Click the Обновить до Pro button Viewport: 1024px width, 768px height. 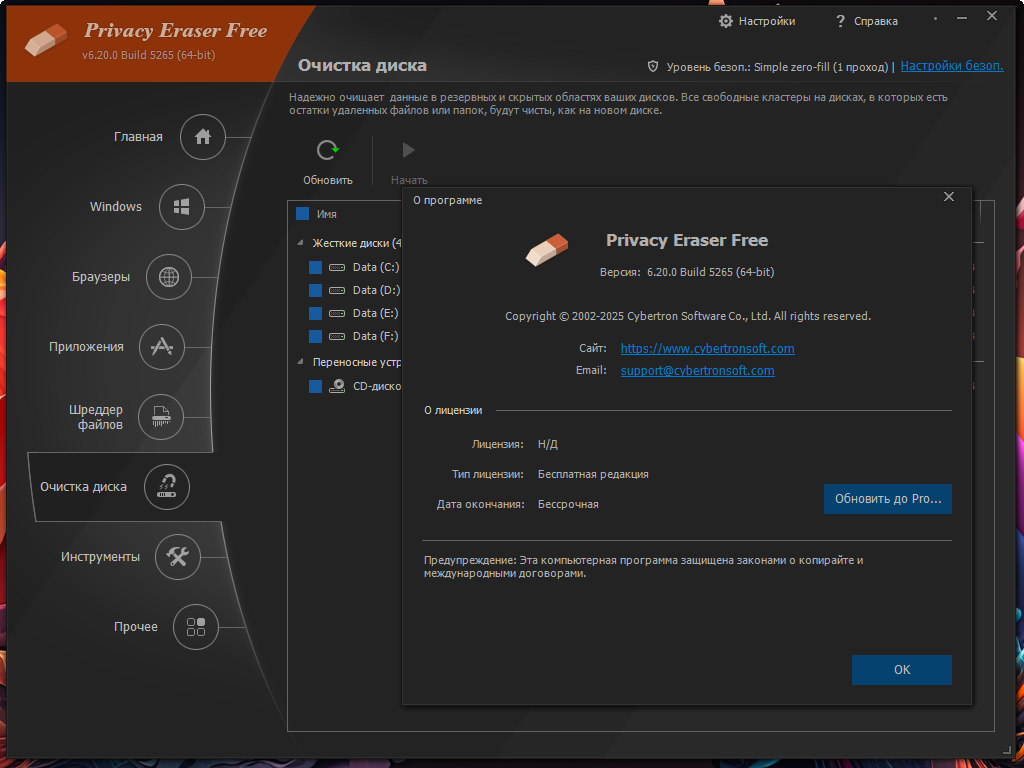pyautogui.click(x=888, y=499)
